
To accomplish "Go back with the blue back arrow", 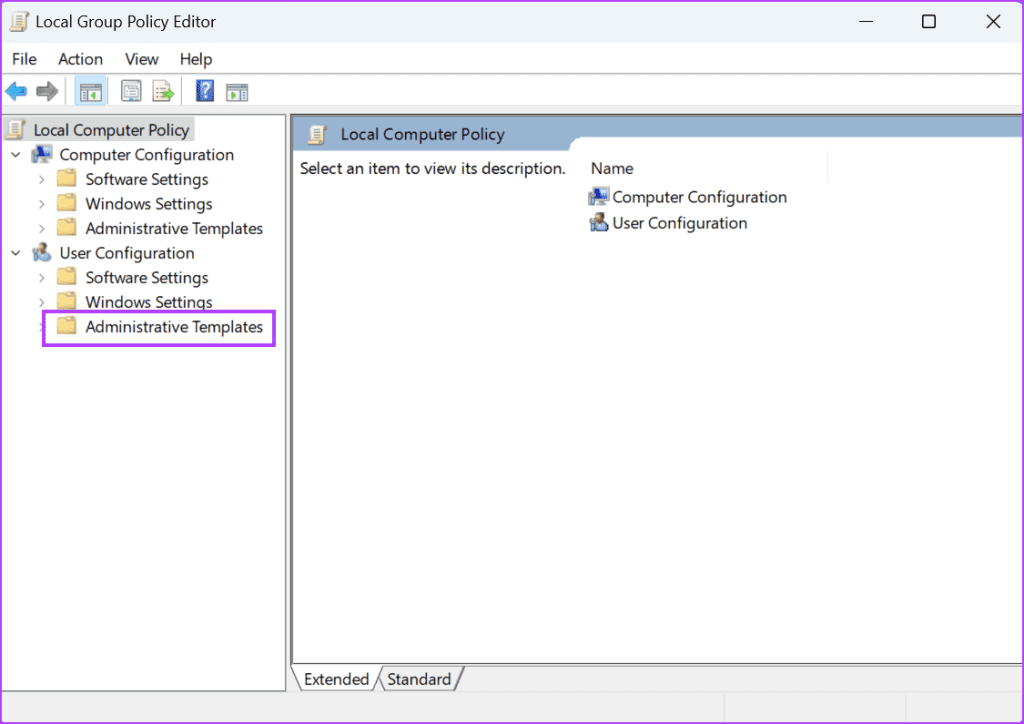I will (x=16, y=91).
